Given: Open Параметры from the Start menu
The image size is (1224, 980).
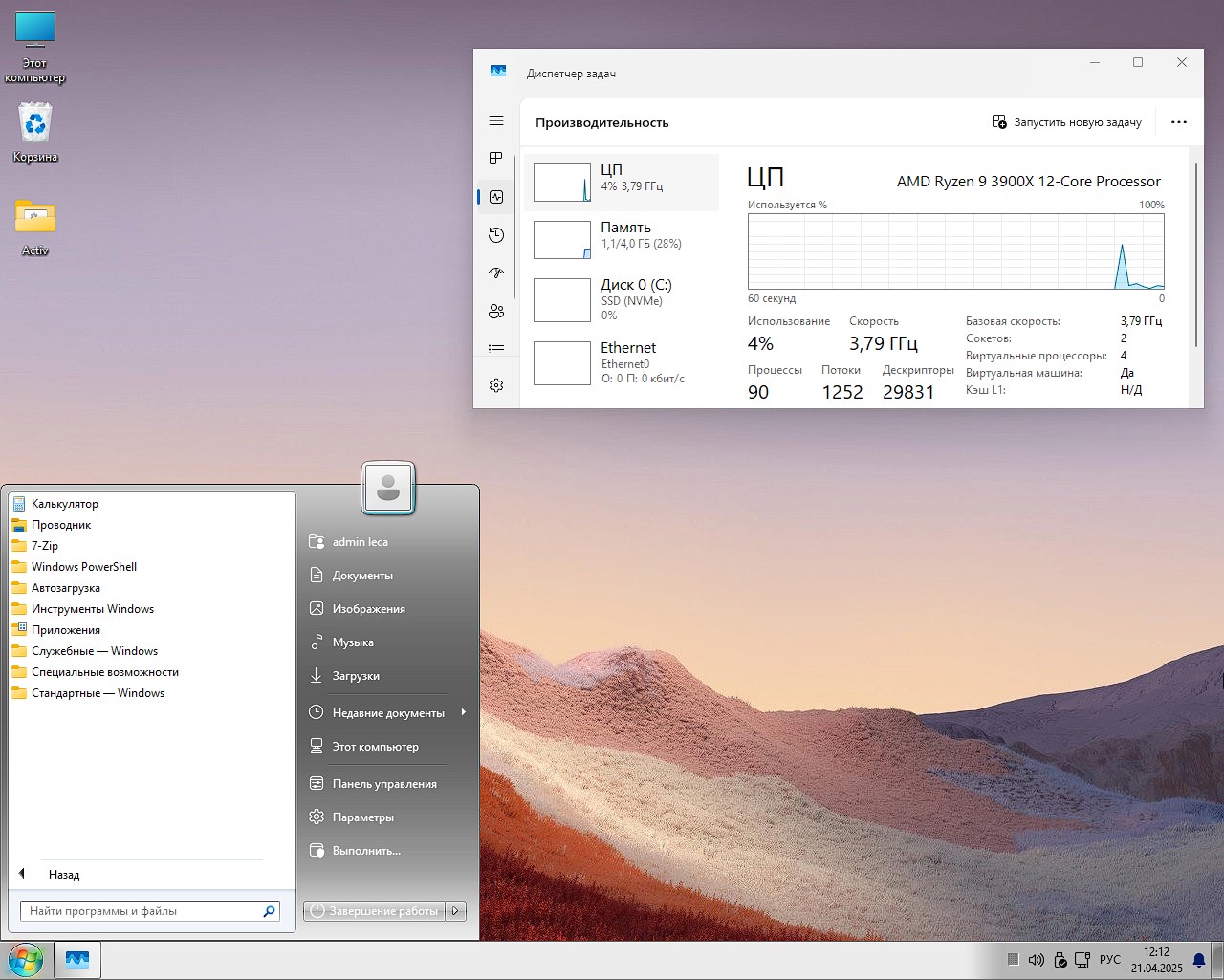Looking at the screenshot, I should point(387,817).
